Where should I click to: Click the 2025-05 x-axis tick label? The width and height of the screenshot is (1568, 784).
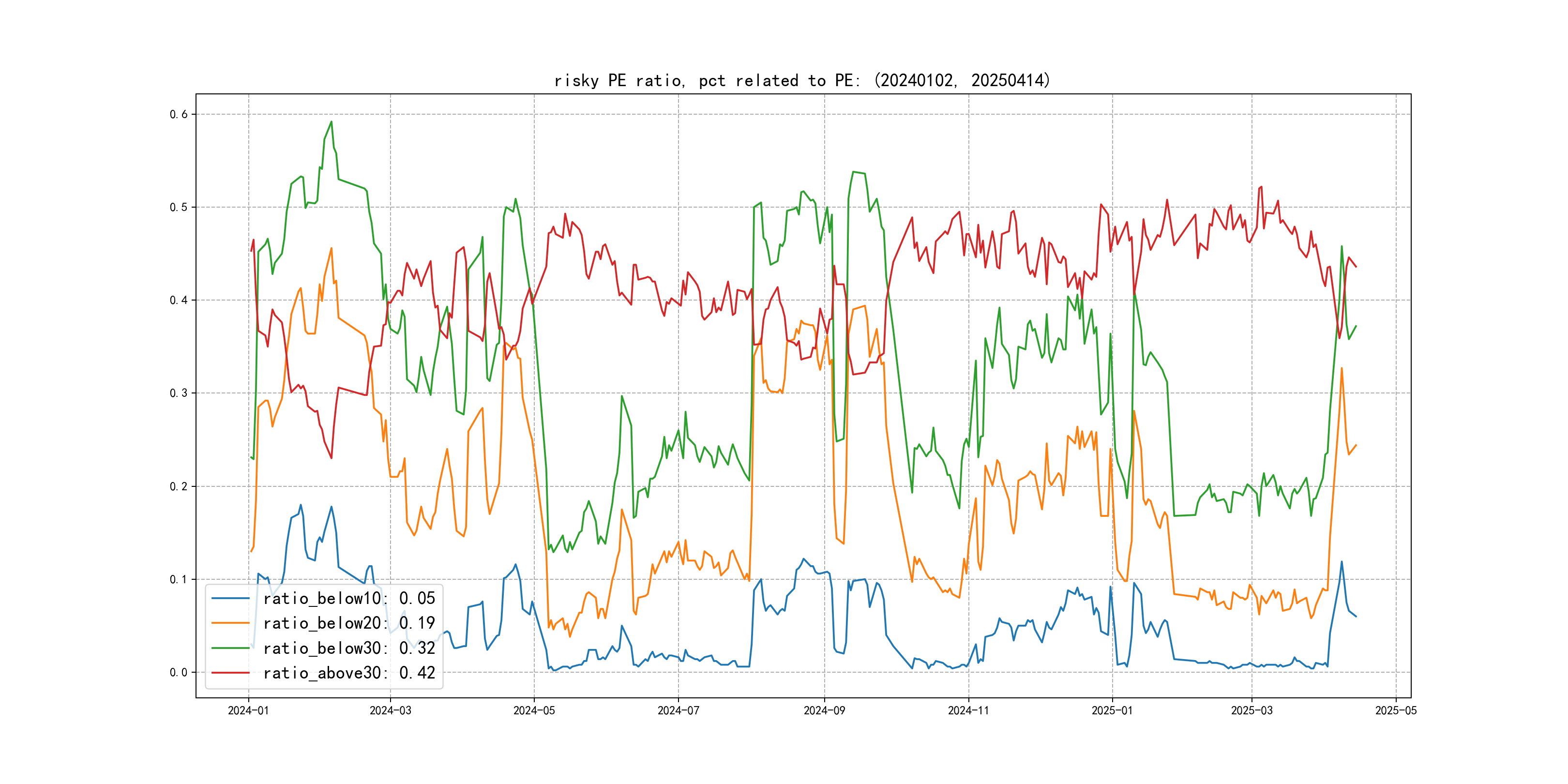(x=1396, y=710)
